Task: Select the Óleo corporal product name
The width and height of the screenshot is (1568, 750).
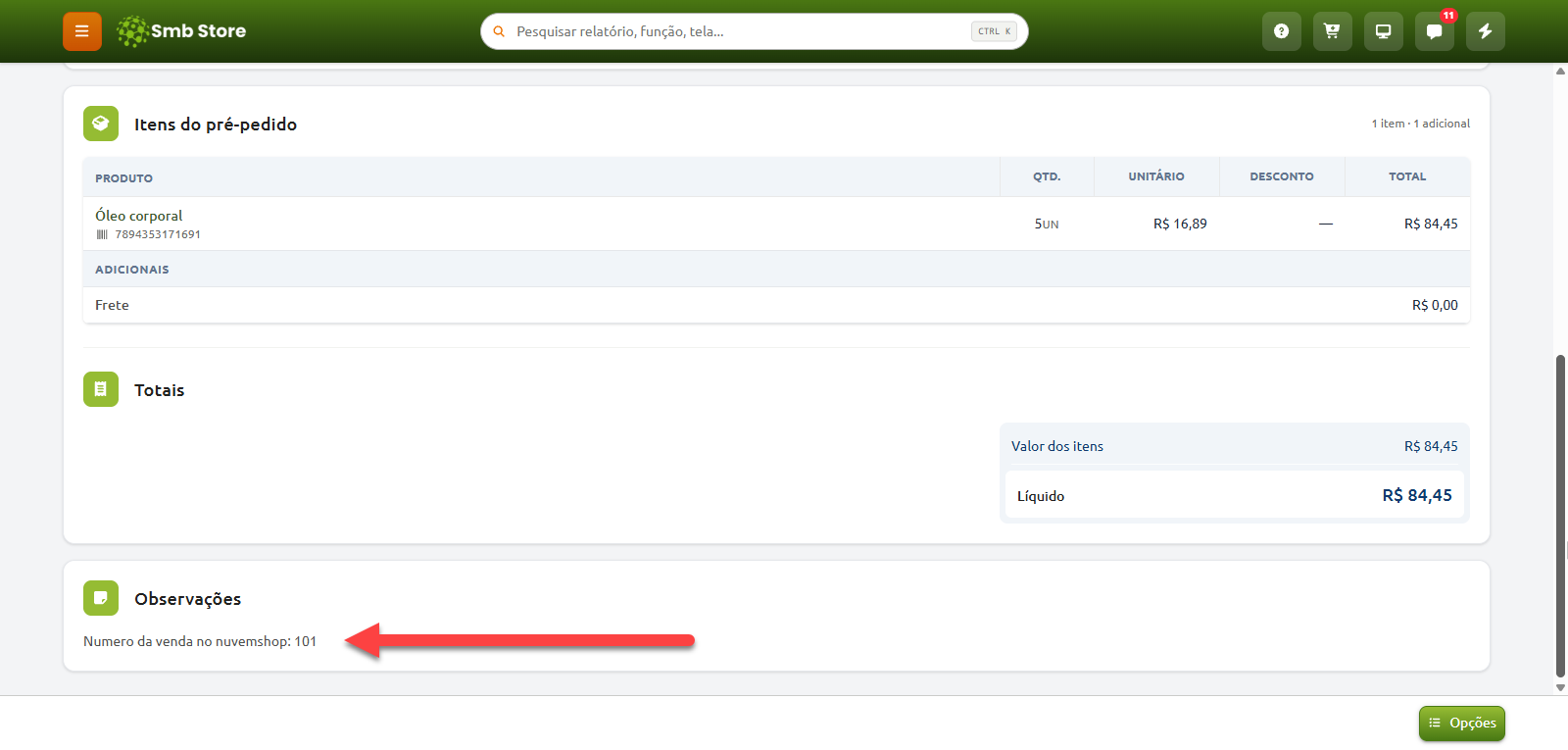Action: [x=138, y=216]
